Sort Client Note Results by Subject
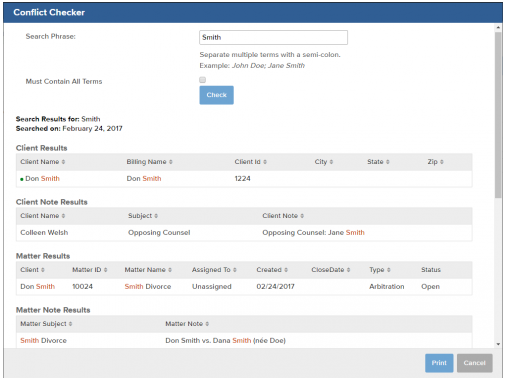Screen dimensions: 515x389 (x=143, y=216)
